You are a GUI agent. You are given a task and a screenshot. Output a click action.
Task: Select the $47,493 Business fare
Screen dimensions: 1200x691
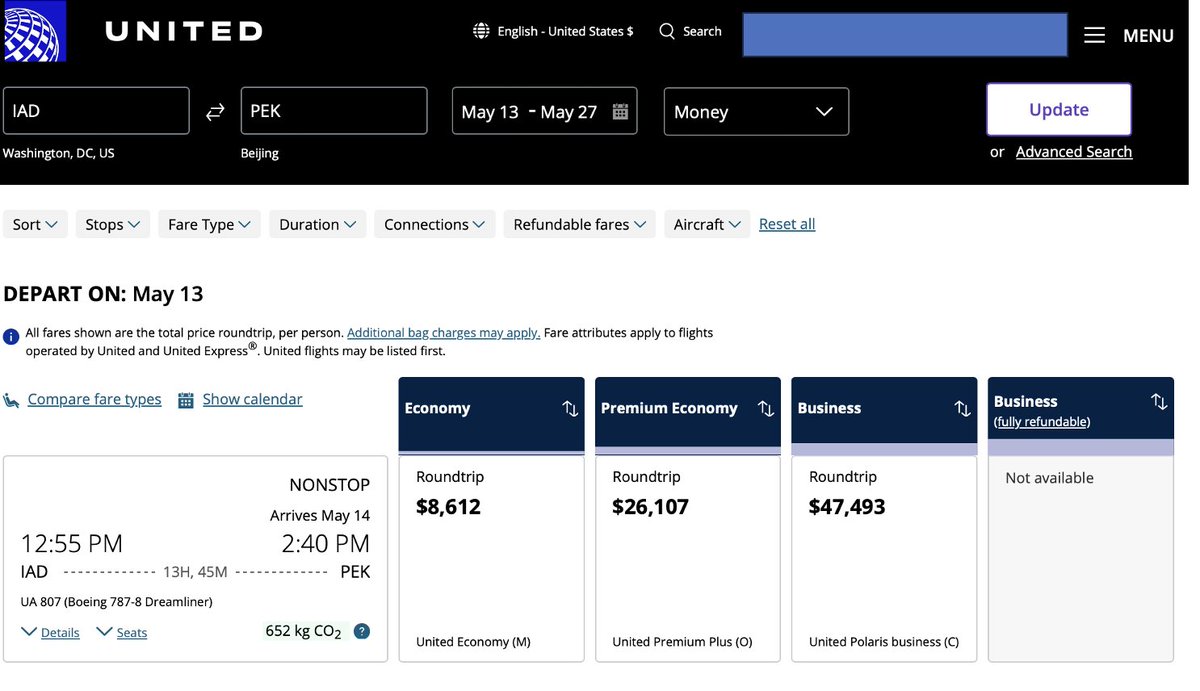(884, 559)
